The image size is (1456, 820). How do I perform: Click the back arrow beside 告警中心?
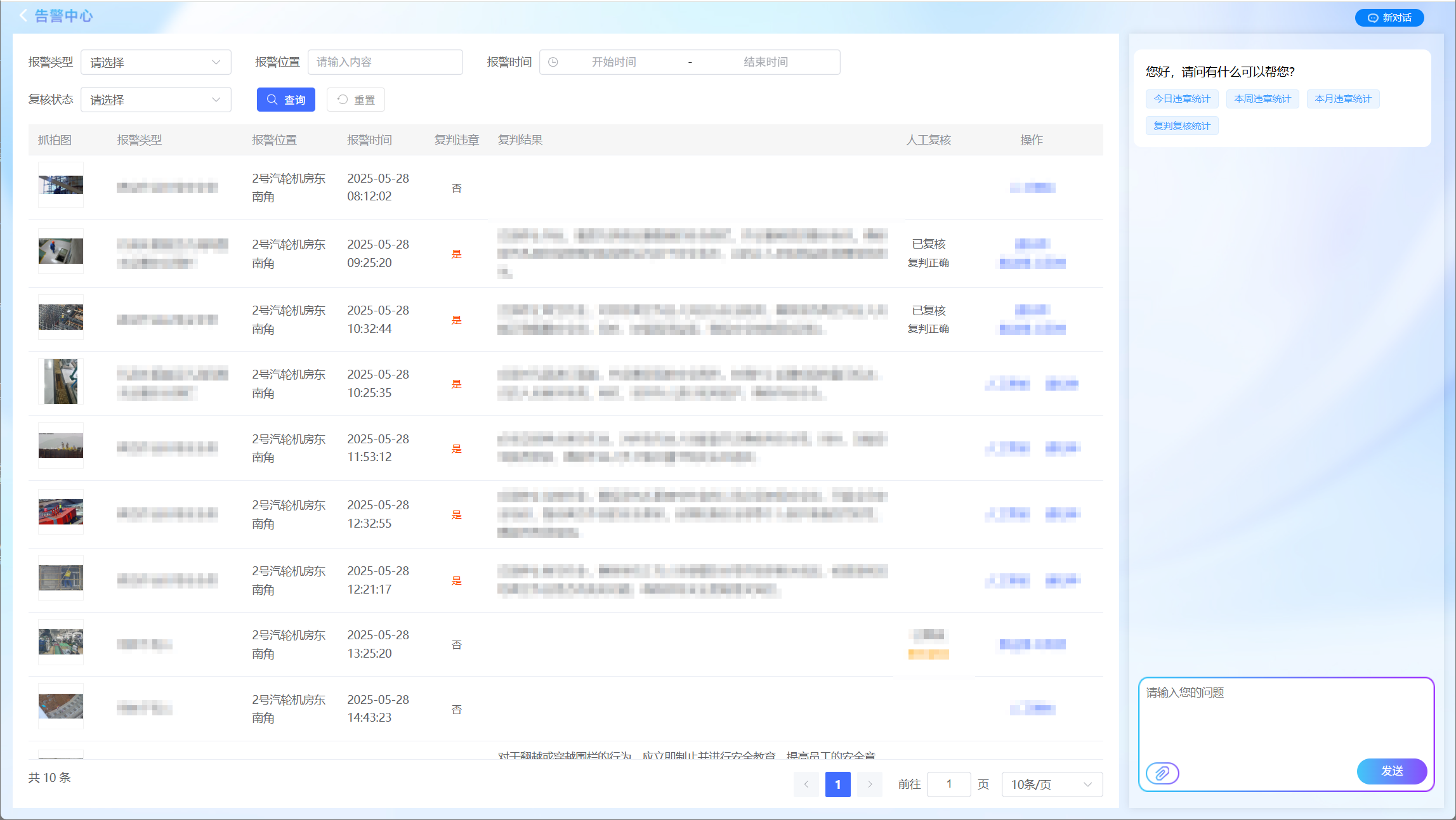coord(23,16)
